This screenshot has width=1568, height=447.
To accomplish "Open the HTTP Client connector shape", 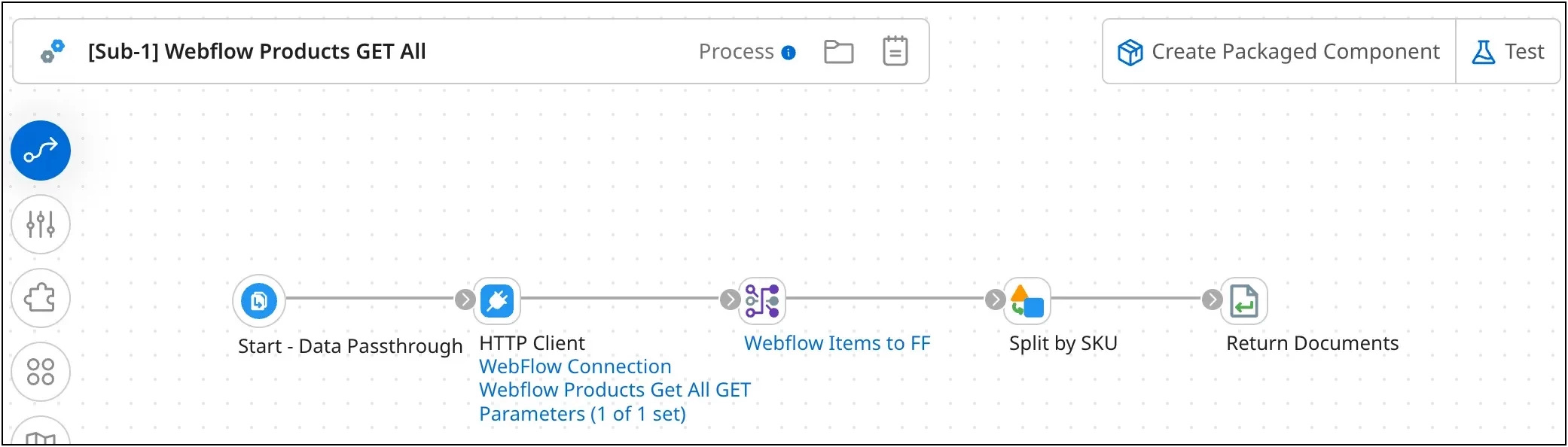I will point(497,300).
